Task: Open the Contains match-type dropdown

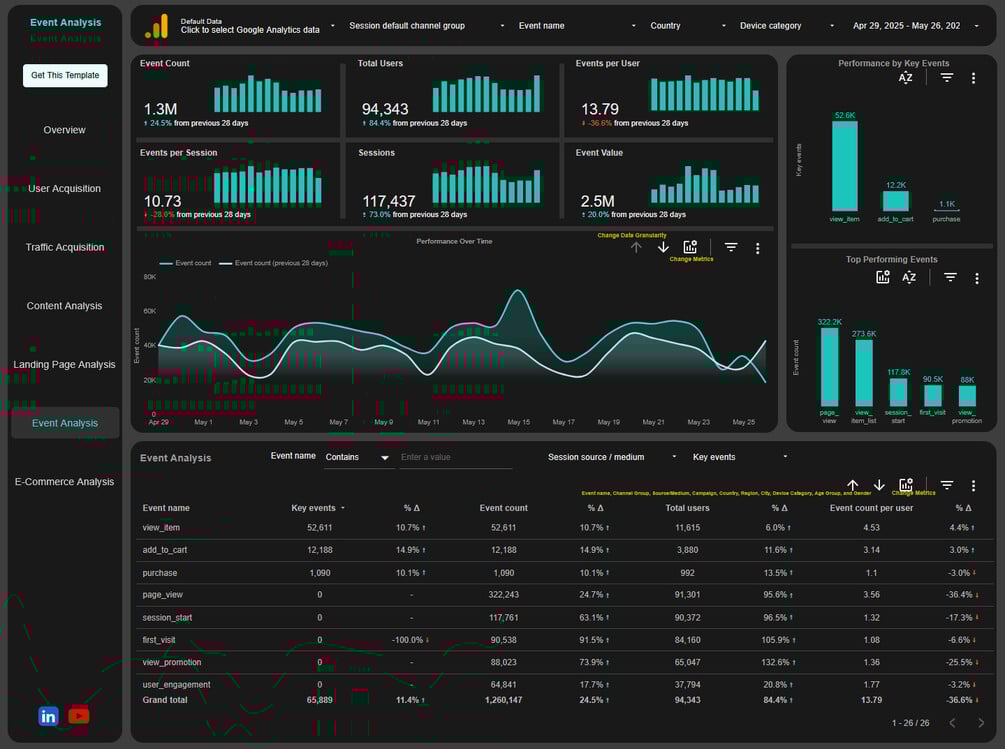Action: 357,457
